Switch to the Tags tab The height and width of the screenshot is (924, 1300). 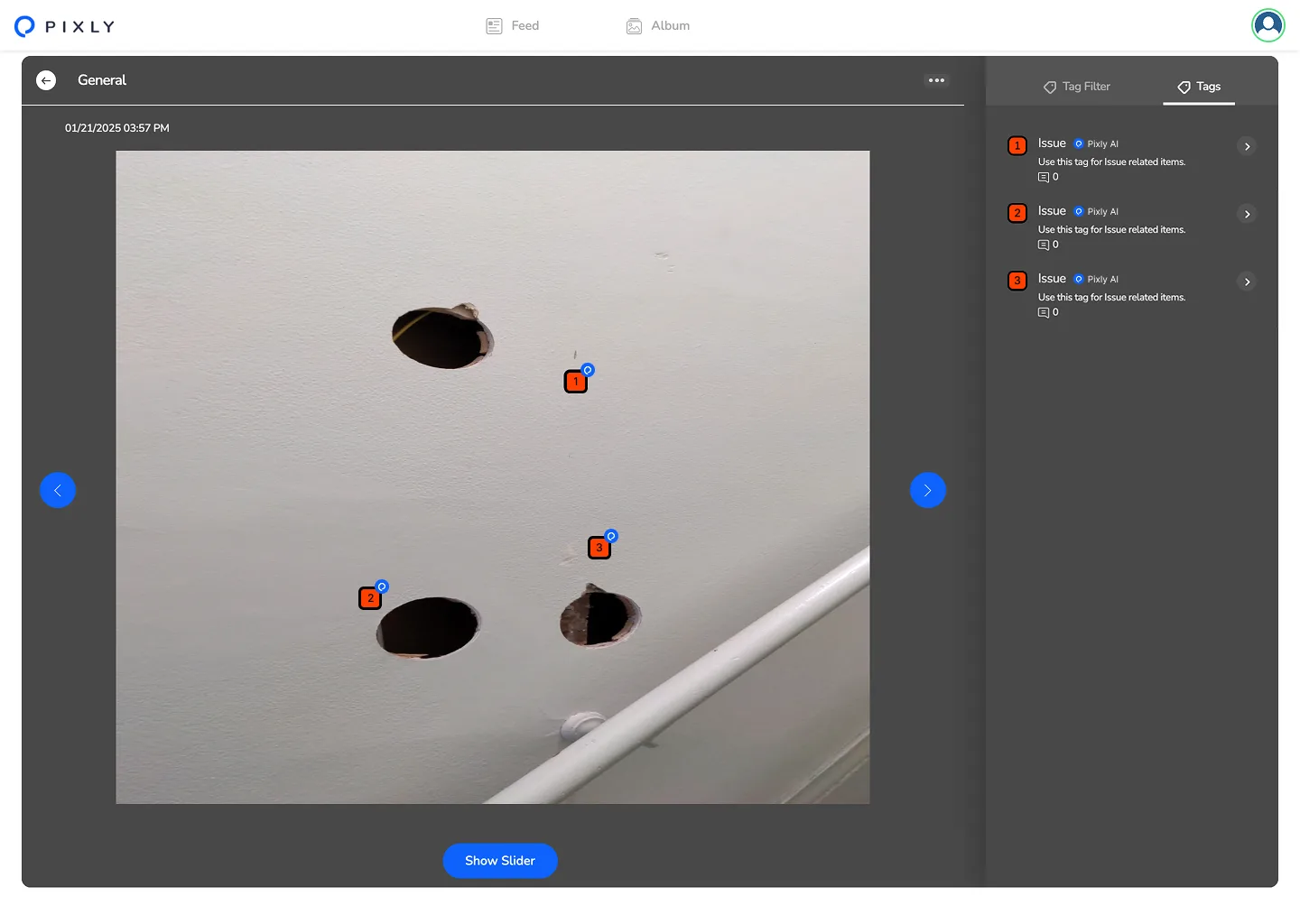tap(1199, 87)
